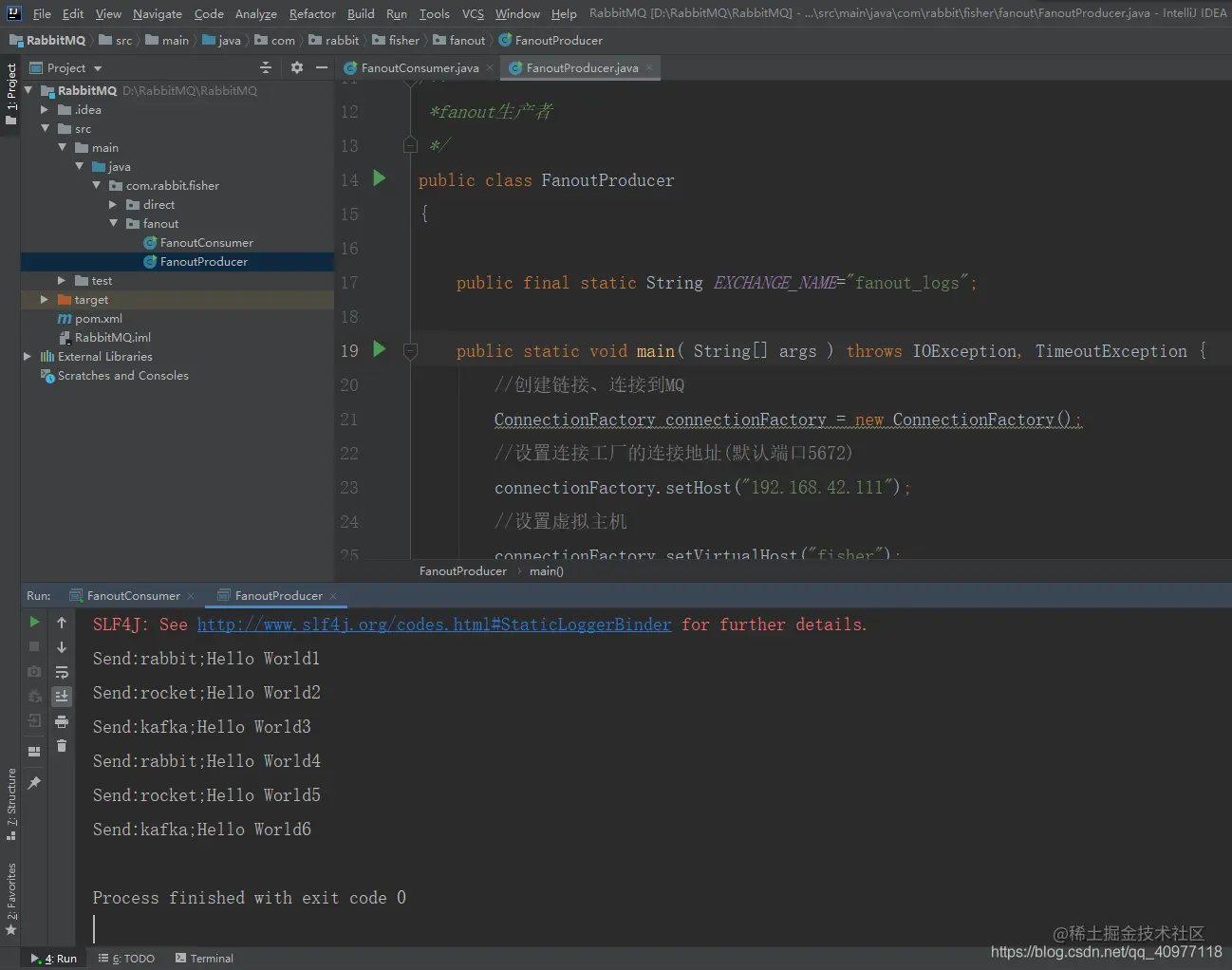
Task: Clear console with trash icon
Action: point(62,746)
